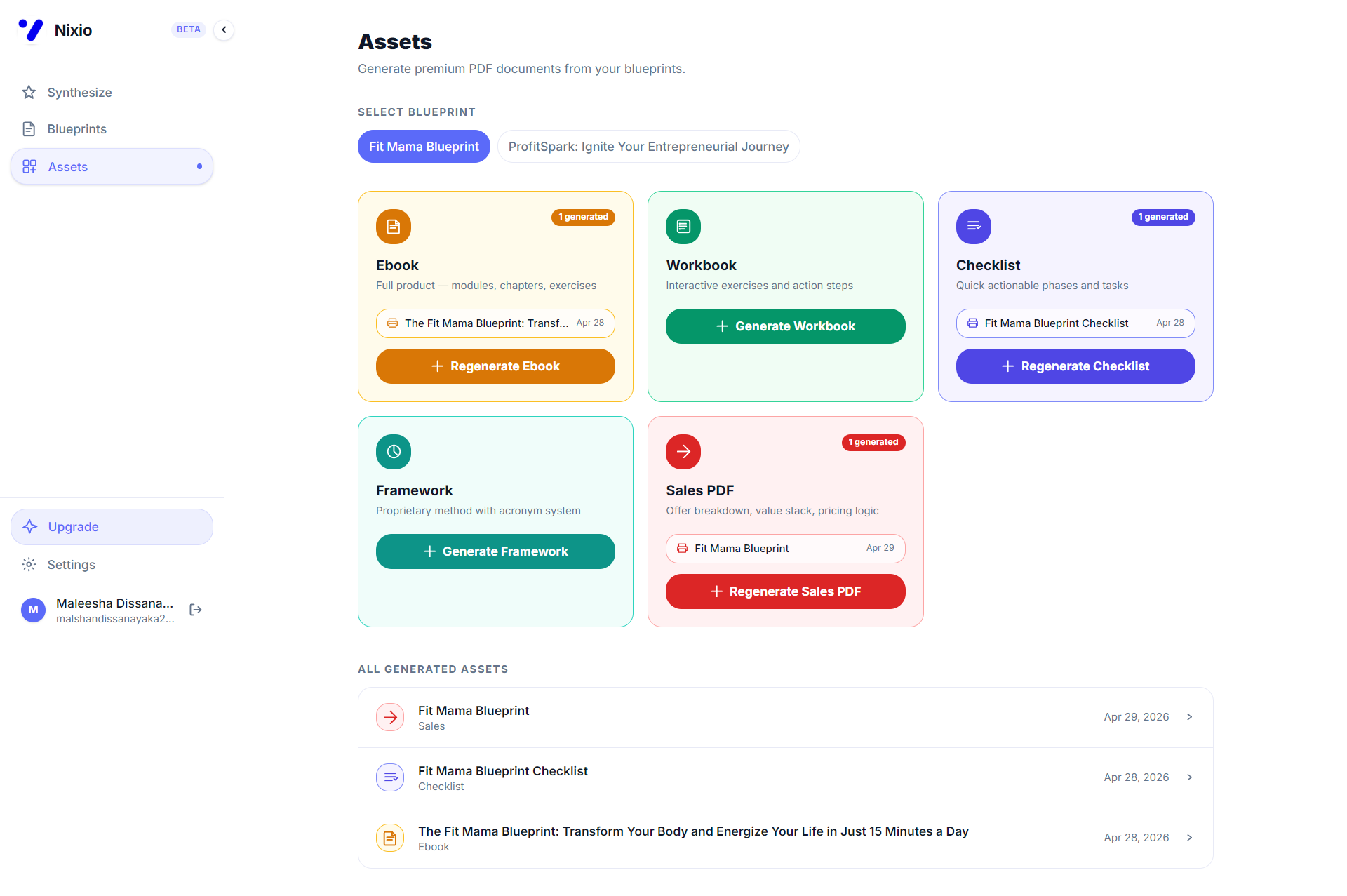Switch to the ProfitSpark blueprint tab
The image size is (1347, 896).
pyautogui.click(x=648, y=146)
